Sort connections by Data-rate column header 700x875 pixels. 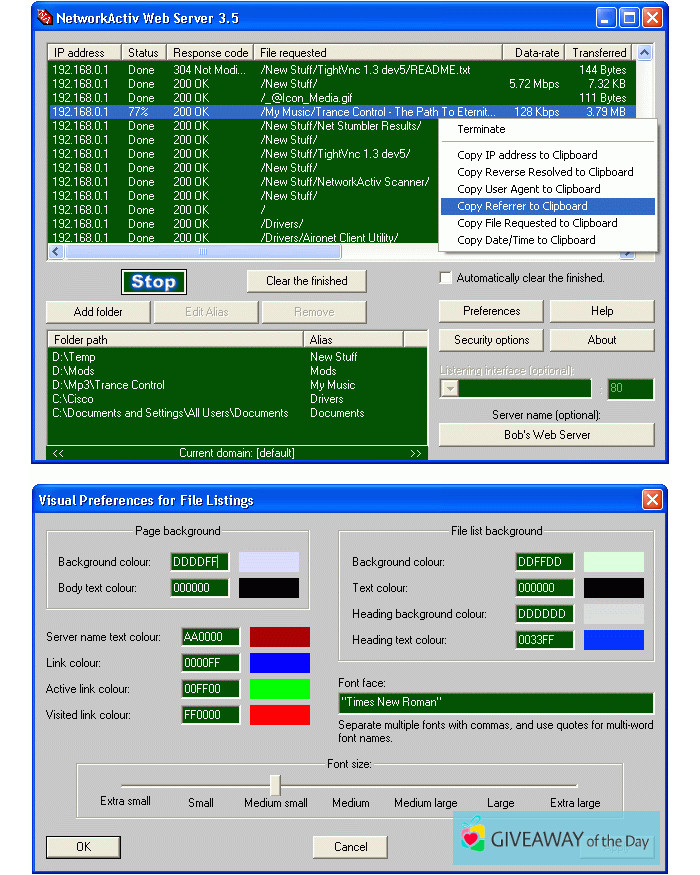pos(537,52)
